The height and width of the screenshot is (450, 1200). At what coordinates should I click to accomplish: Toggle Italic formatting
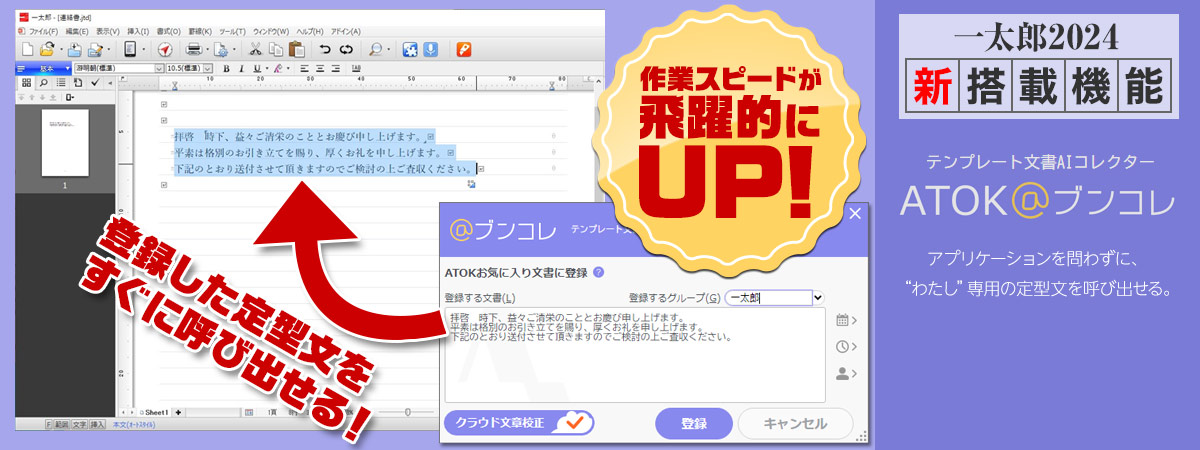tap(242, 69)
